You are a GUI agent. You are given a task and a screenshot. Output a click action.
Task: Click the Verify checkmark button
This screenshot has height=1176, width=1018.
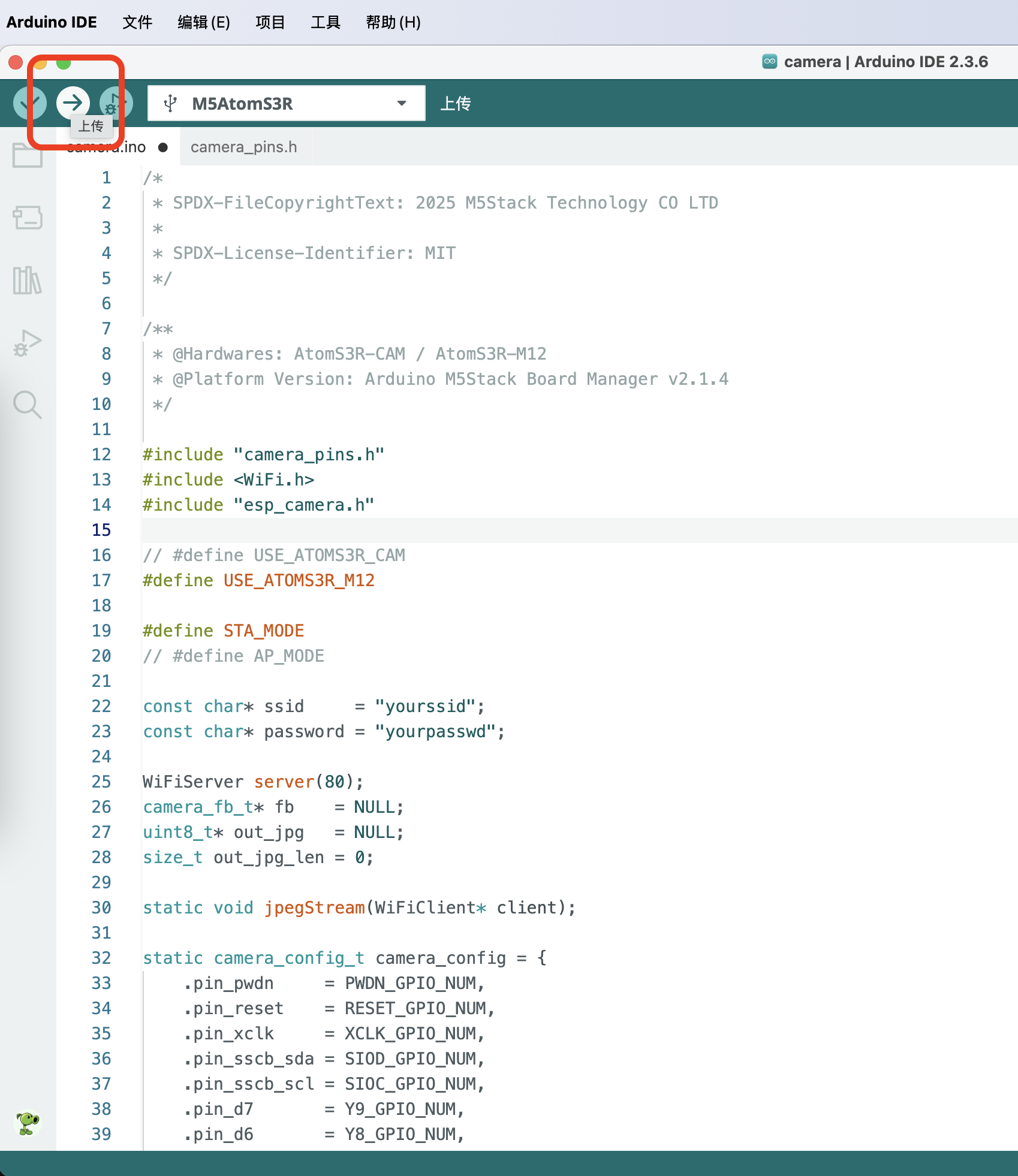(30, 103)
